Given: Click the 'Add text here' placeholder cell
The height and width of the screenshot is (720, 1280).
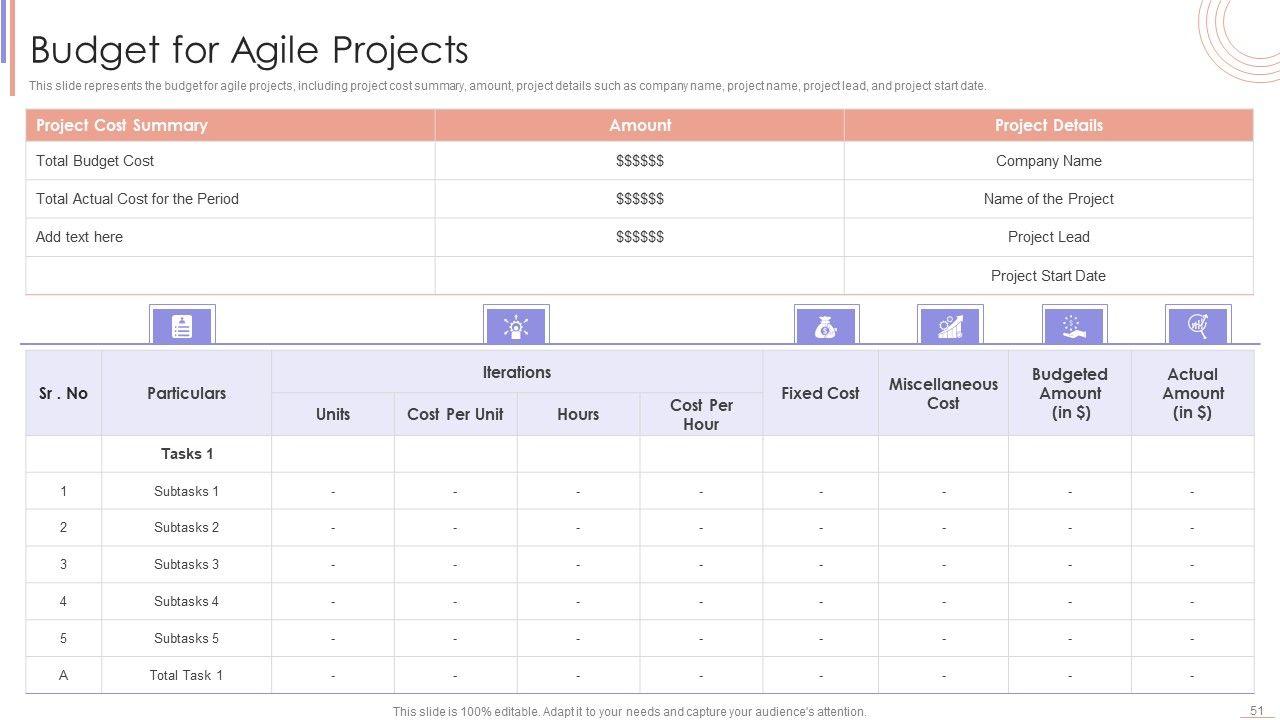Looking at the screenshot, I should pyautogui.click(x=80, y=237).
